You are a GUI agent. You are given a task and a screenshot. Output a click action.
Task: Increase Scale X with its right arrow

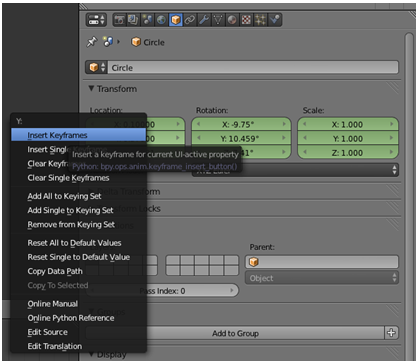click(392, 124)
